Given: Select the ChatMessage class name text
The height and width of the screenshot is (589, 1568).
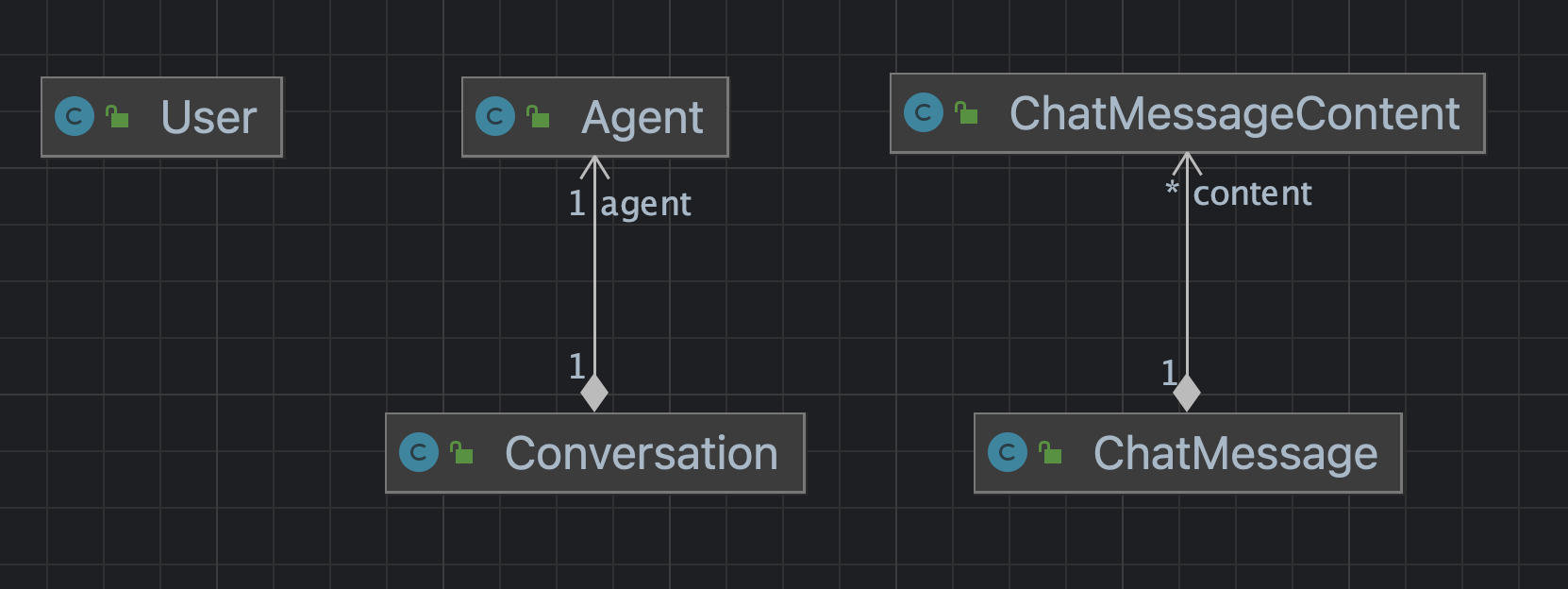Looking at the screenshot, I should point(1235,454).
